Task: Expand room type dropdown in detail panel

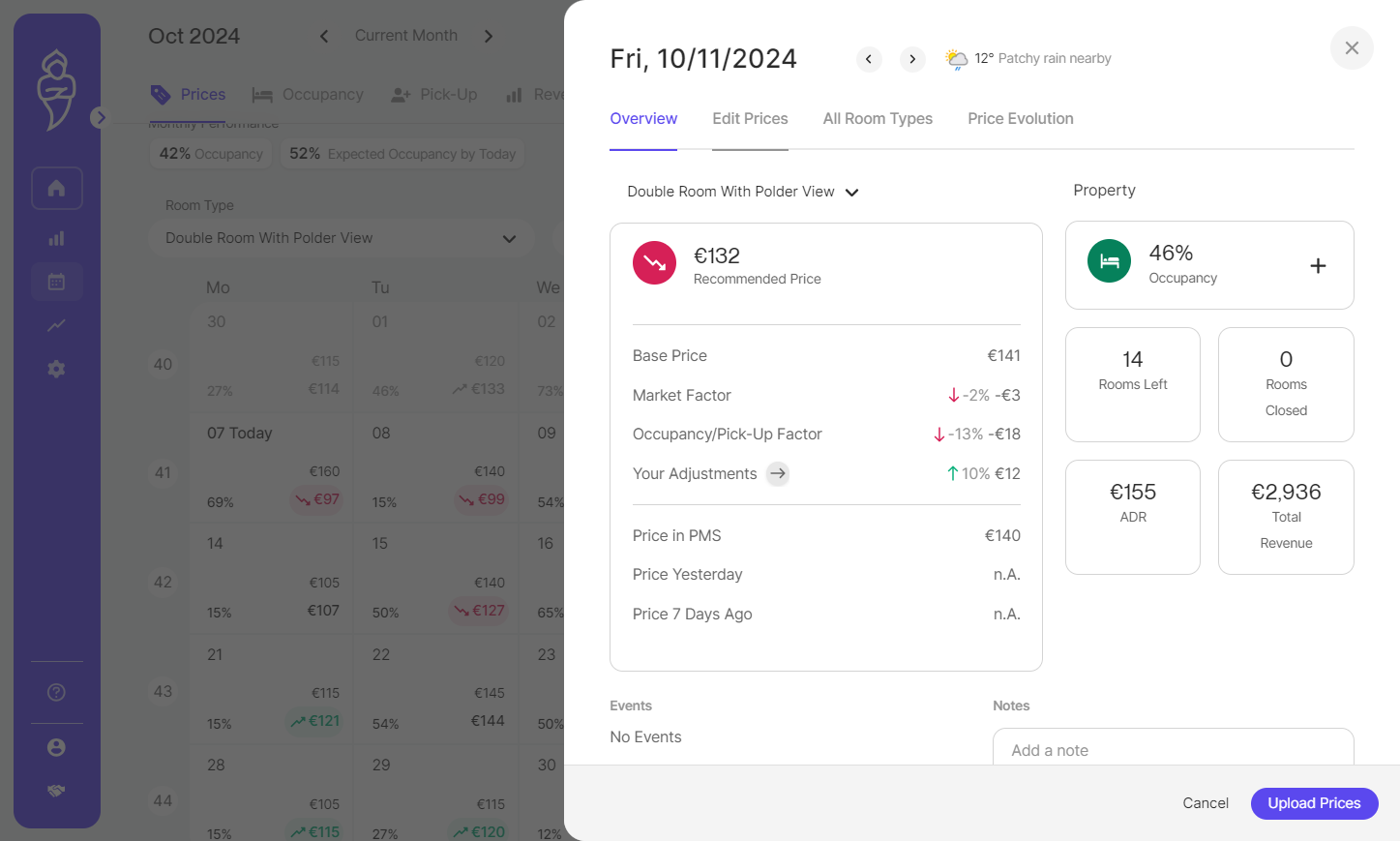Action: point(743,192)
